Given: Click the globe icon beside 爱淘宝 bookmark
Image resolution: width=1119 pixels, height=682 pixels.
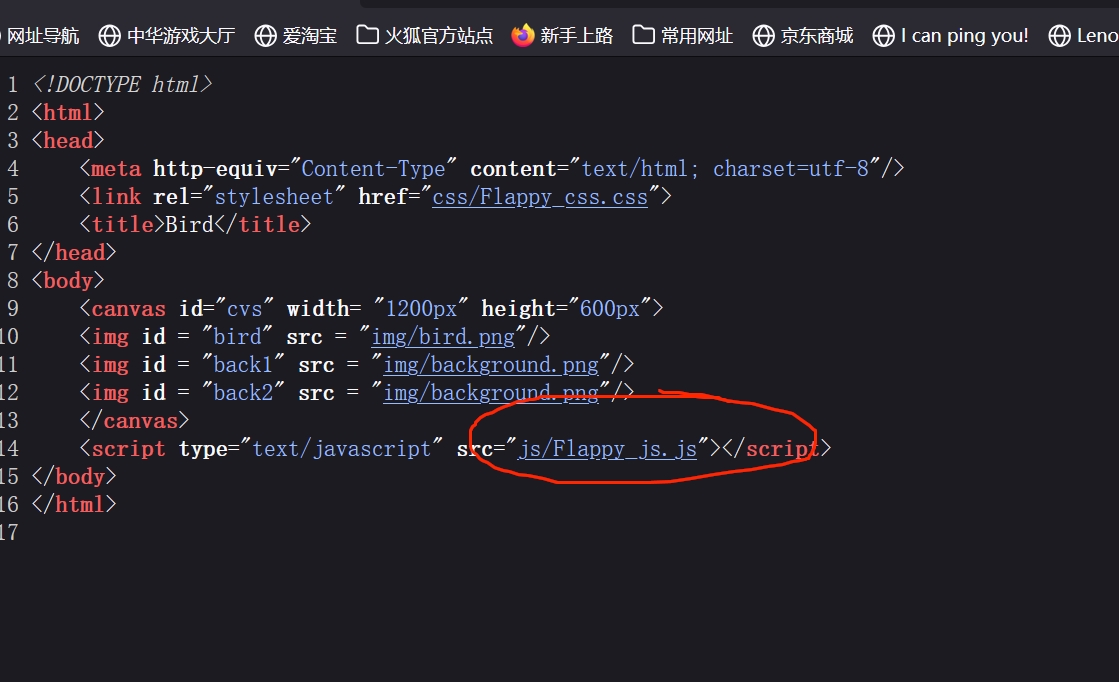Looking at the screenshot, I should click(265, 36).
